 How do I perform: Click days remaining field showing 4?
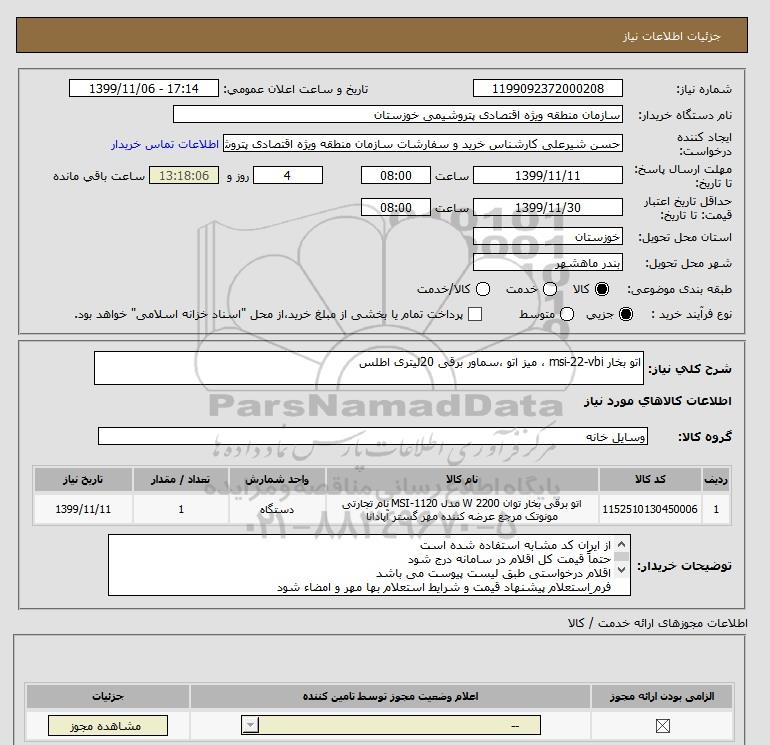[x=288, y=175]
